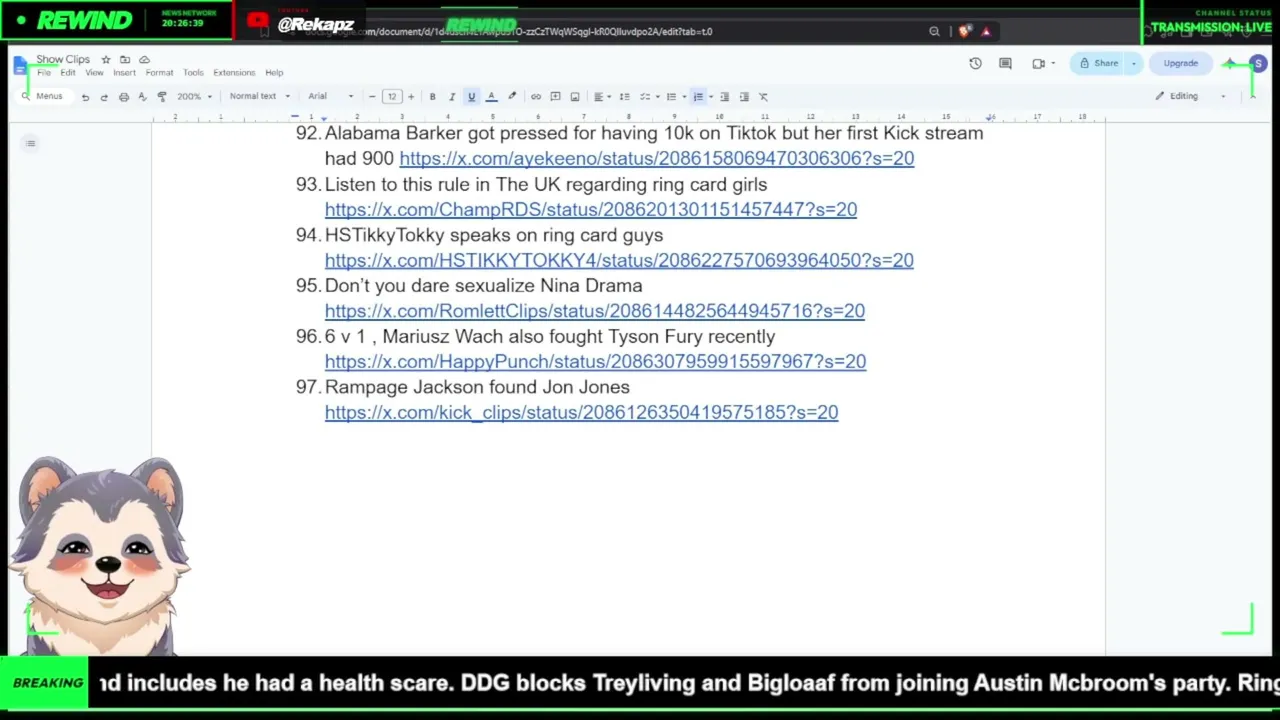
Task: Open the RomlettClips status link
Action: click(595, 311)
